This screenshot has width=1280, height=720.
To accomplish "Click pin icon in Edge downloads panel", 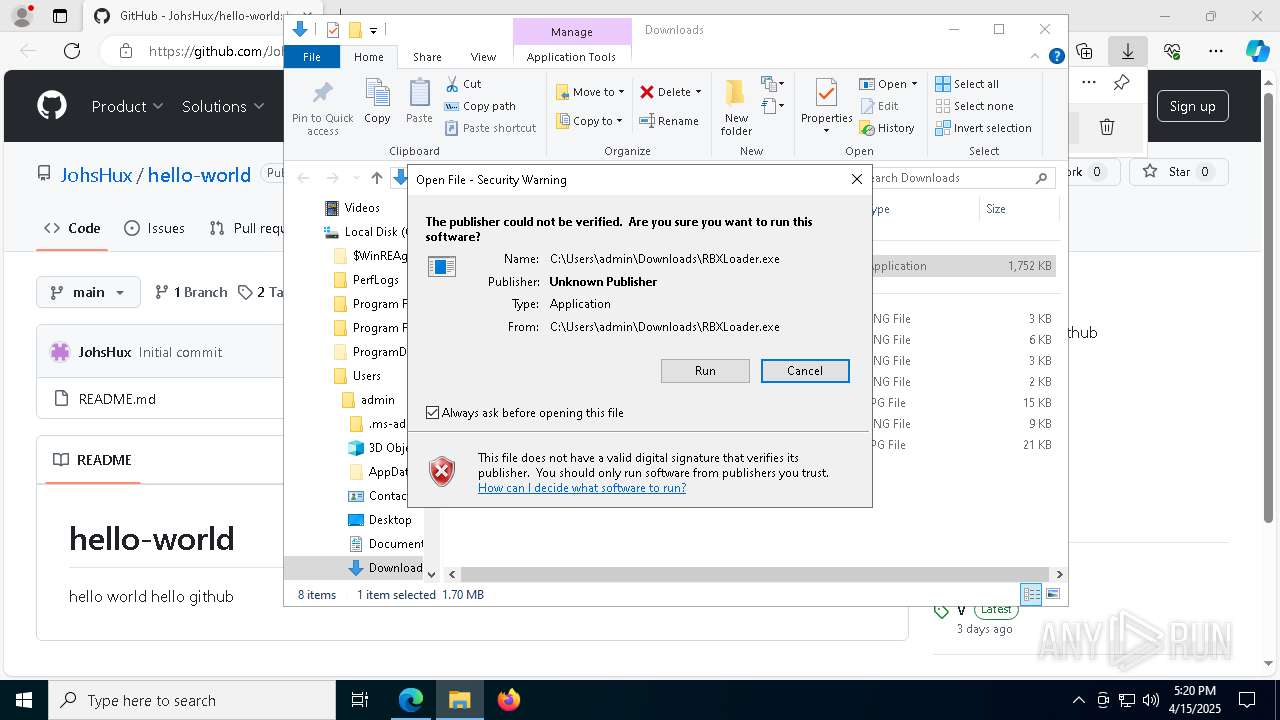I will (x=1121, y=82).
